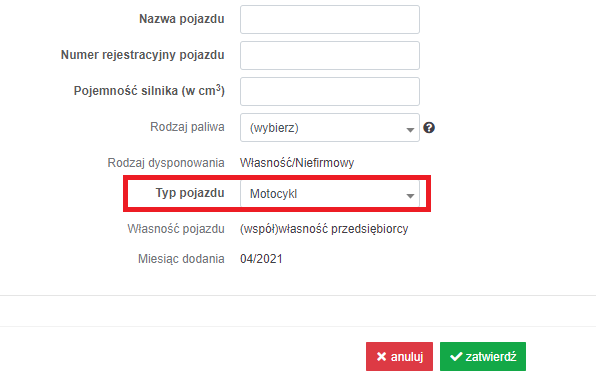Click the 04/2021 month value
596x380 pixels.
click(x=261, y=259)
